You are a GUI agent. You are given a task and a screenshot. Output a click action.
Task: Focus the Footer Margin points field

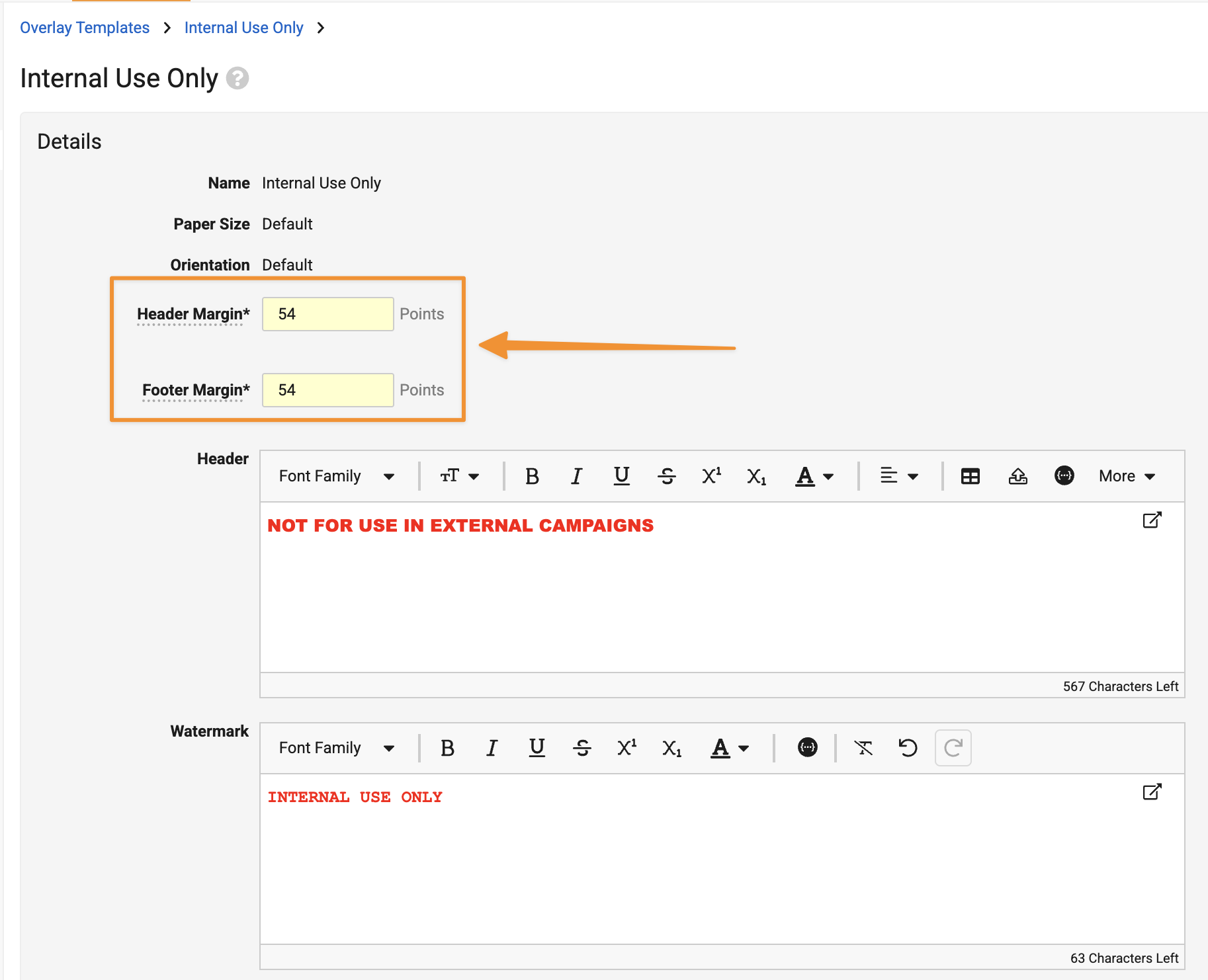(x=328, y=390)
